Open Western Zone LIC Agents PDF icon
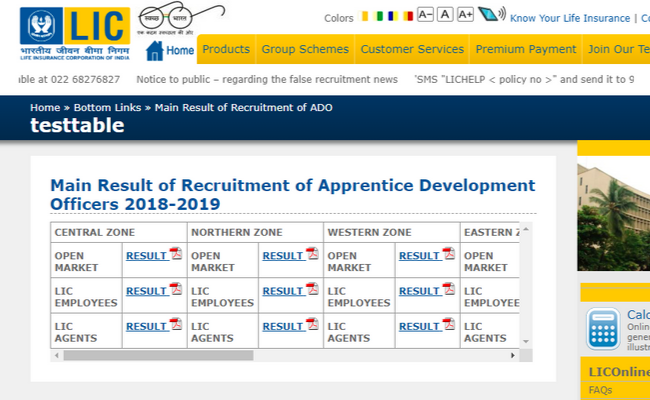Screen dimensions: 650x400 click(449, 325)
